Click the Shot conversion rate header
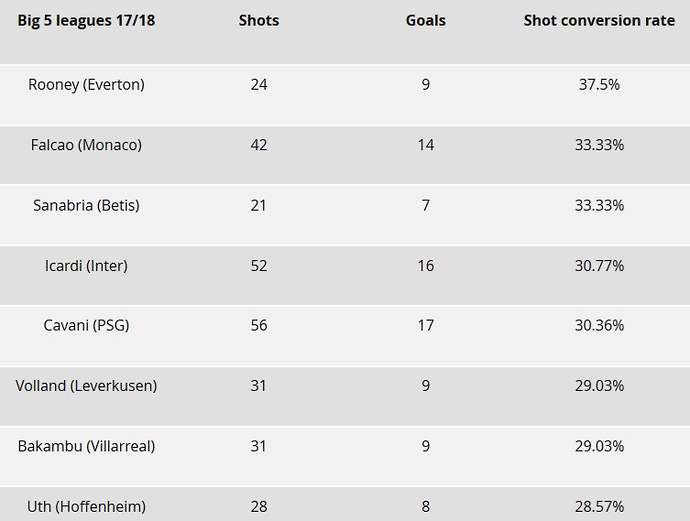The height and width of the screenshot is (521, 690). tap(599, 20)
